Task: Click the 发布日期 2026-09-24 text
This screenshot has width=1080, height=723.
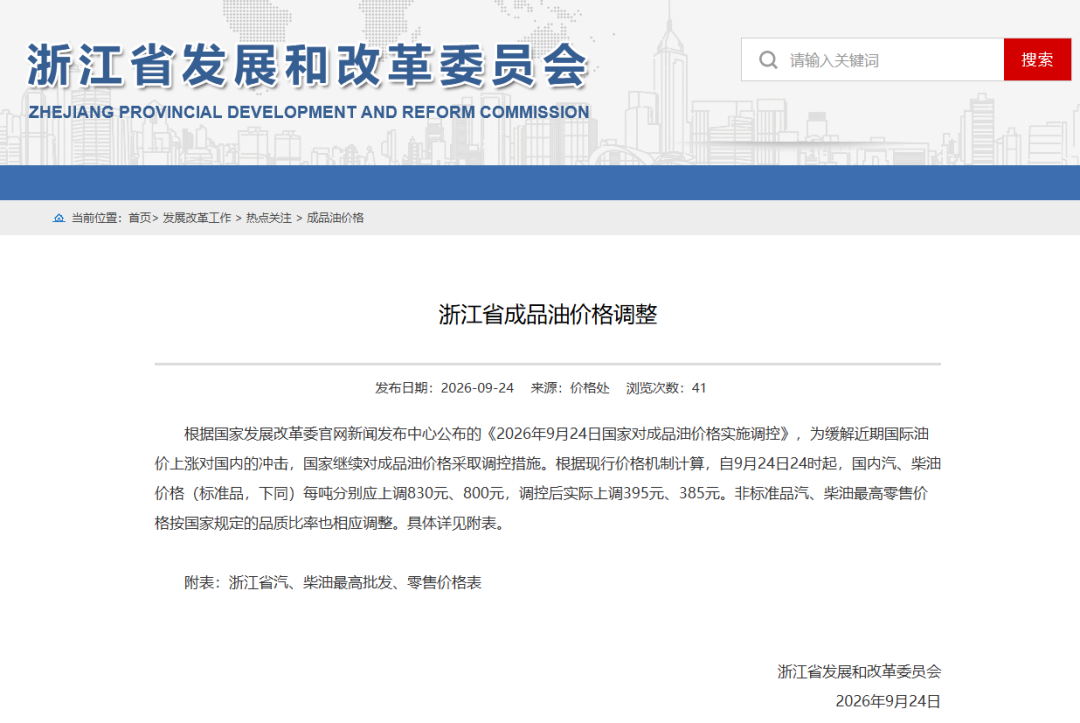Action: coord(444,388)
